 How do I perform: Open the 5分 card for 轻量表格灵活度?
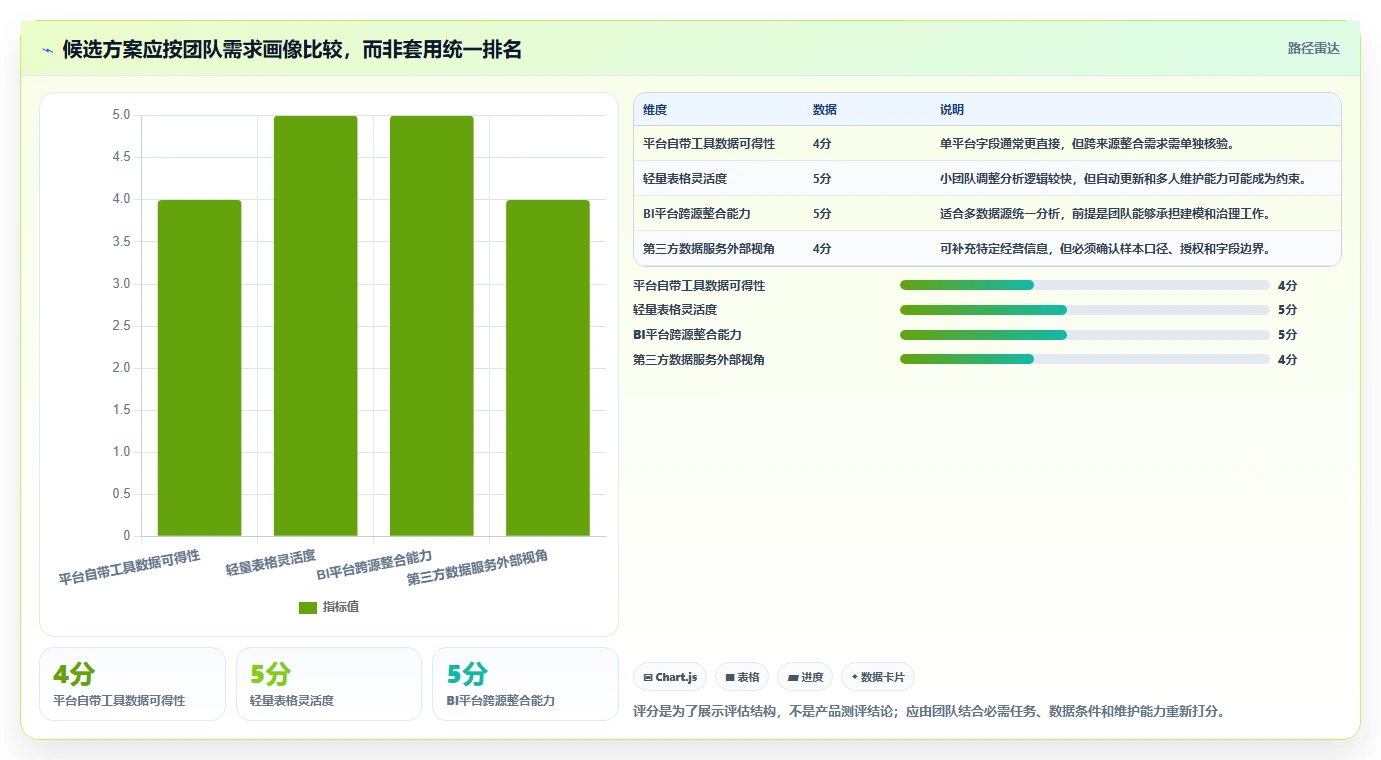coord(329,684)
